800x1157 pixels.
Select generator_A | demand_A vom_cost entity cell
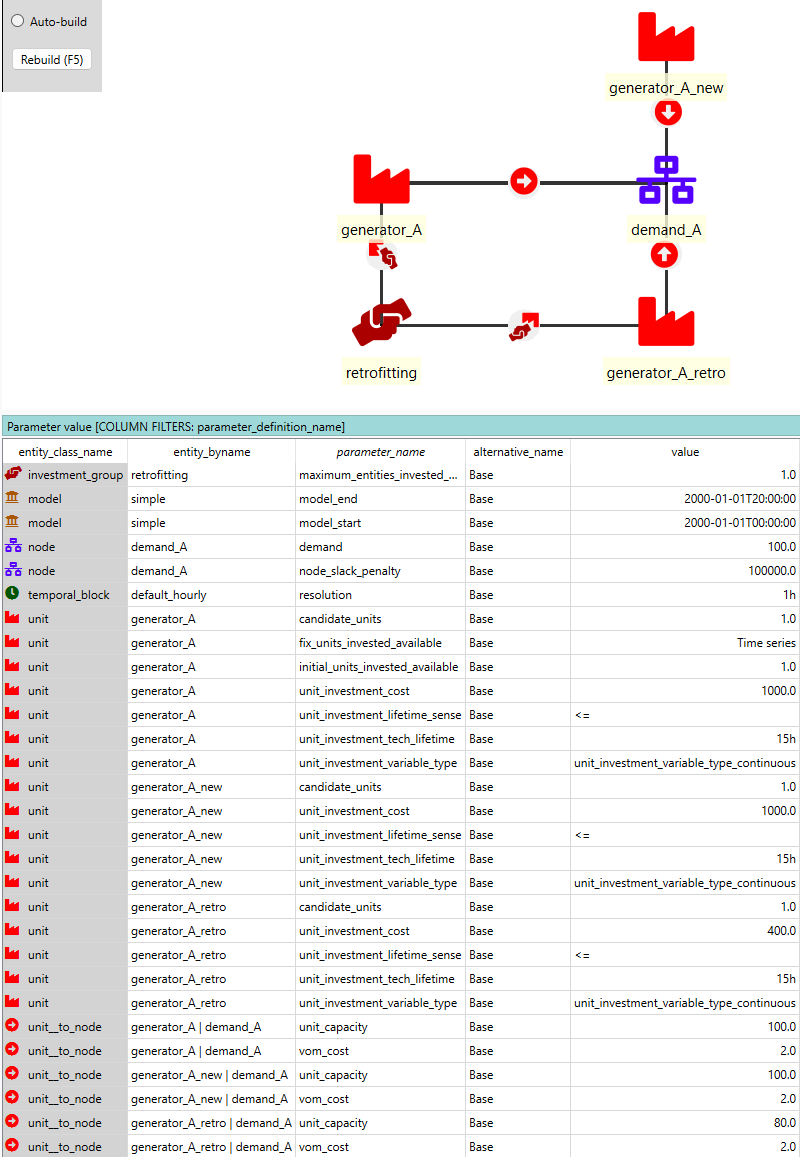coord(212,1051)
